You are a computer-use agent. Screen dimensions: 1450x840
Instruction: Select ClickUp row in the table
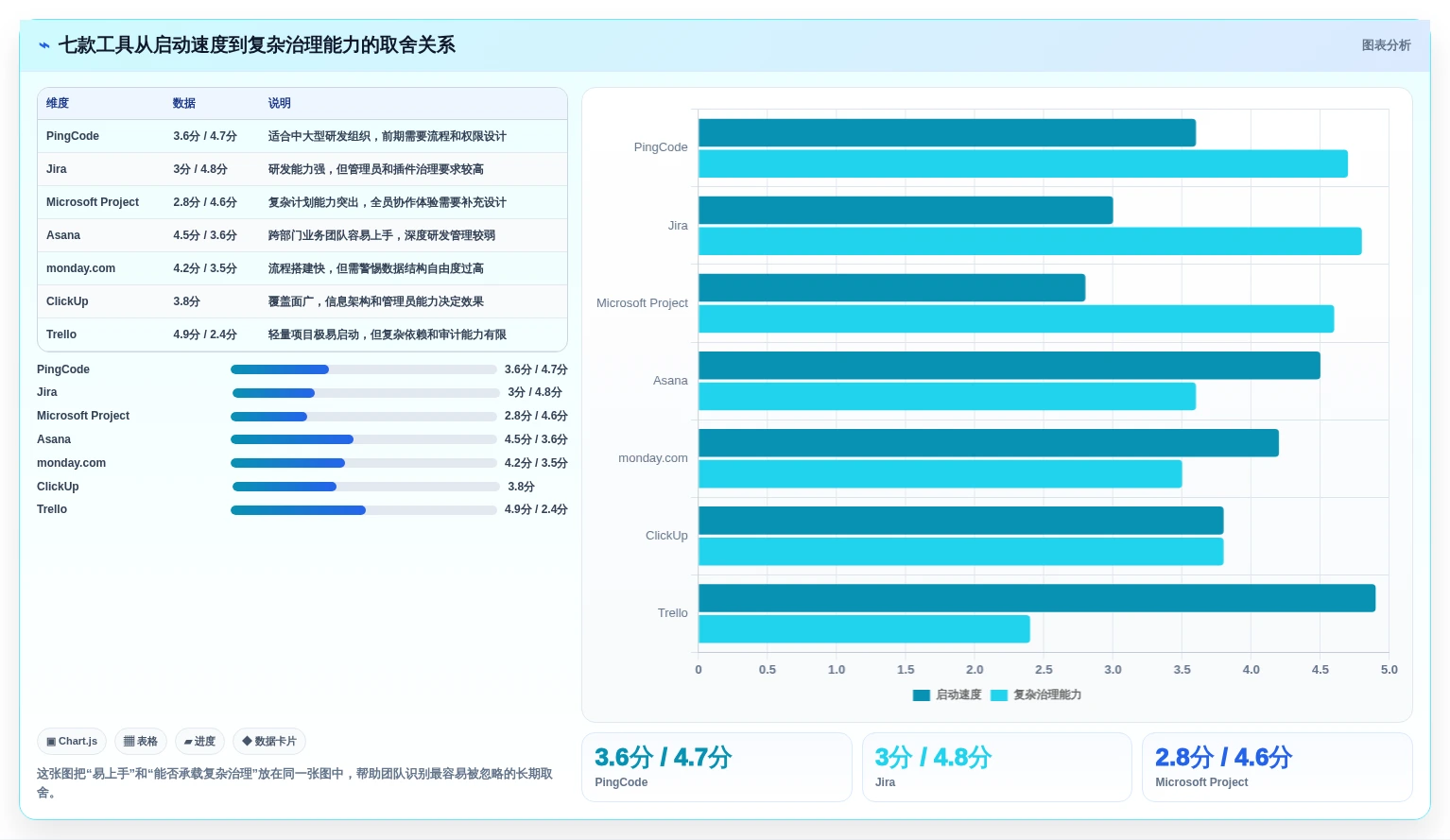[x=302, y=301]
